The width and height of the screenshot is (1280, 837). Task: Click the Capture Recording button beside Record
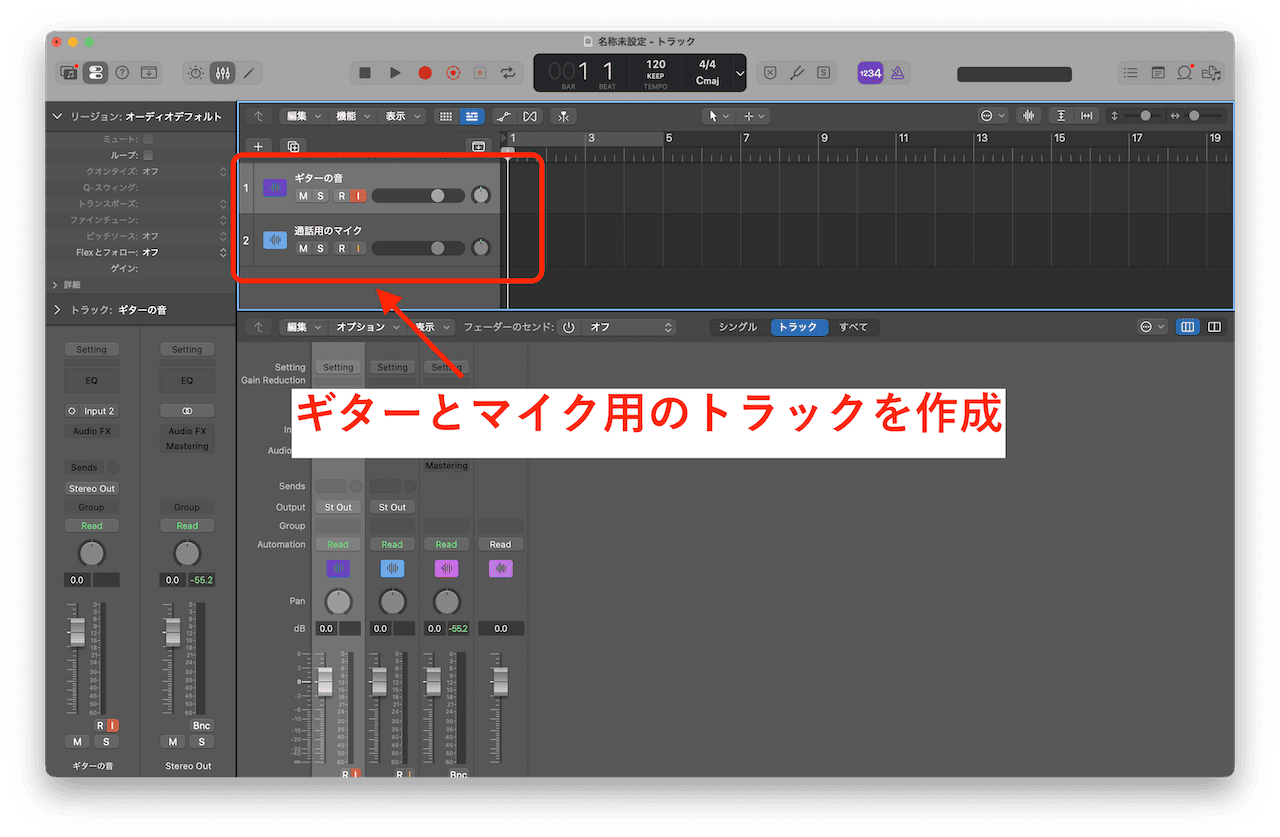453,72
